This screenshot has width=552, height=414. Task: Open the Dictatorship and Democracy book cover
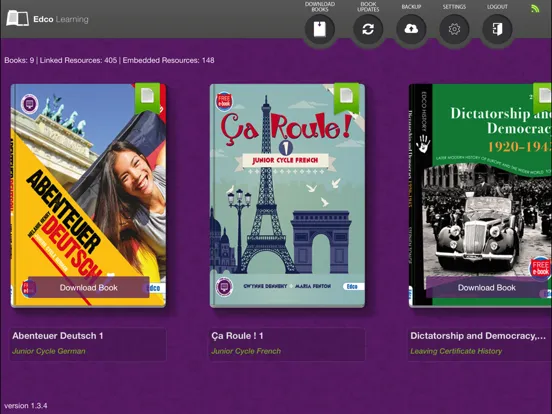(x=480, y=196)
